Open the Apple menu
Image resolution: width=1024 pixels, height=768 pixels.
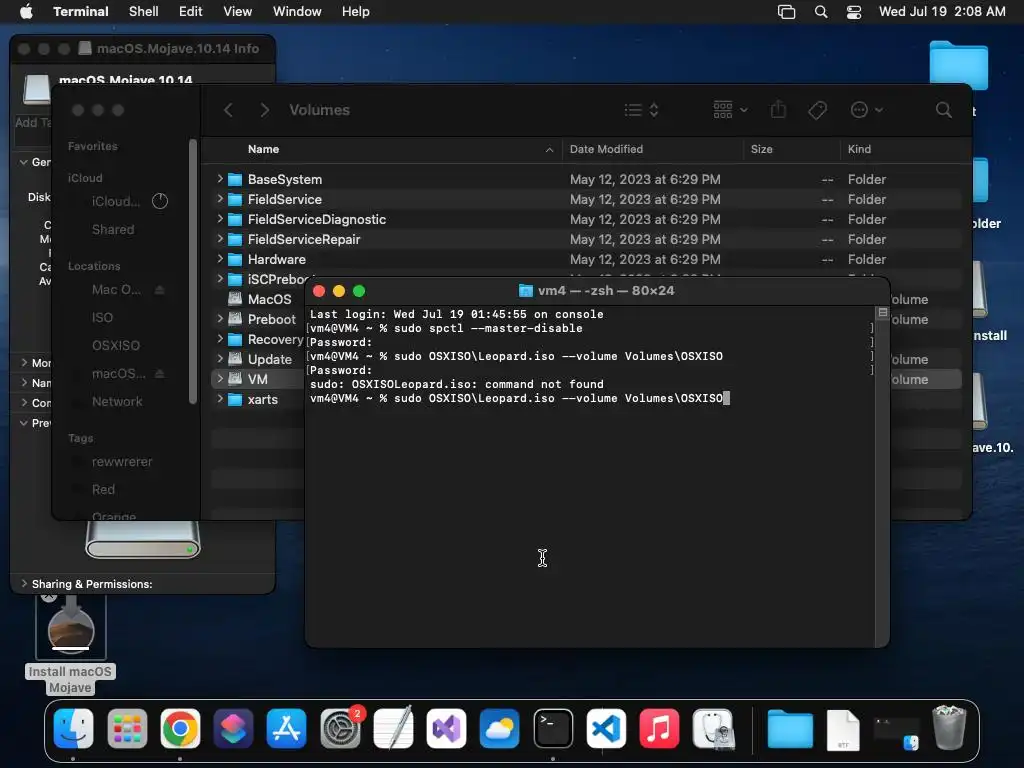[26, 12]
